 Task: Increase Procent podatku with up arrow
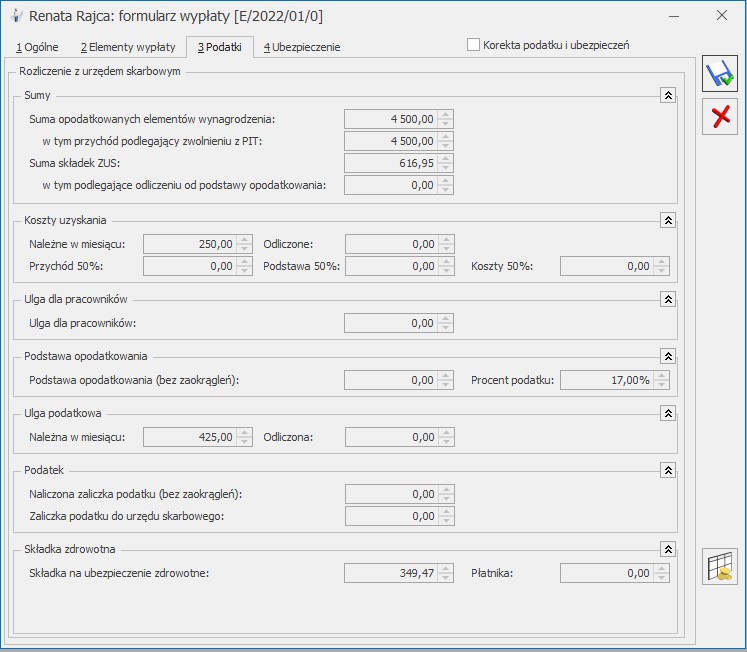(x=661, y=376)
